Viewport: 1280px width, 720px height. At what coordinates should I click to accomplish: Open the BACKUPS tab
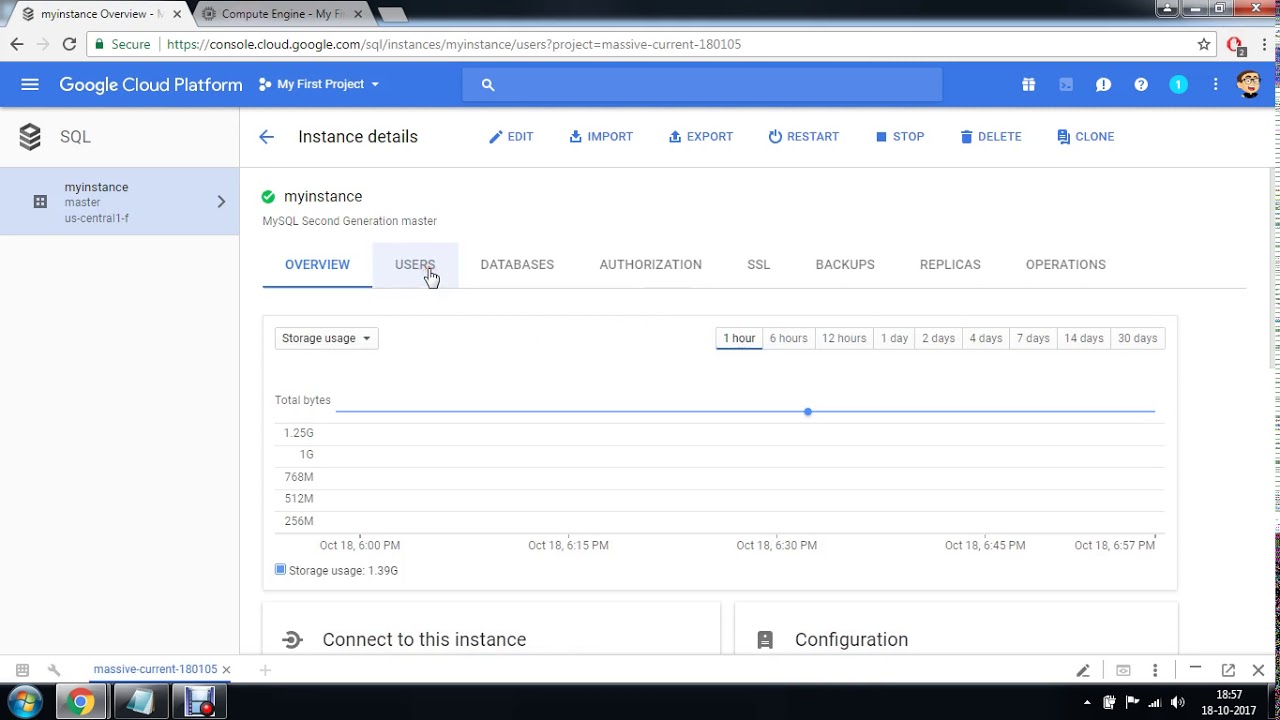[x=845, y=265]
